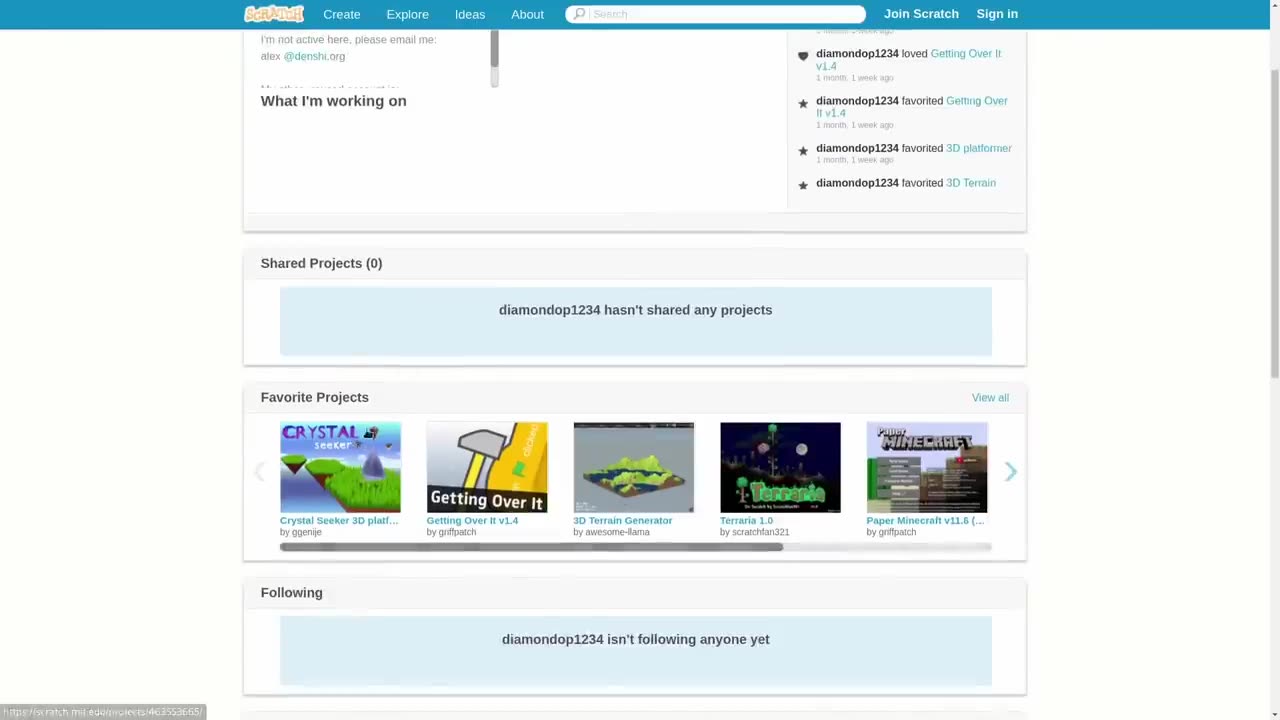Click Getting Over It v1.4 title under thumbnail

(472, 520)
